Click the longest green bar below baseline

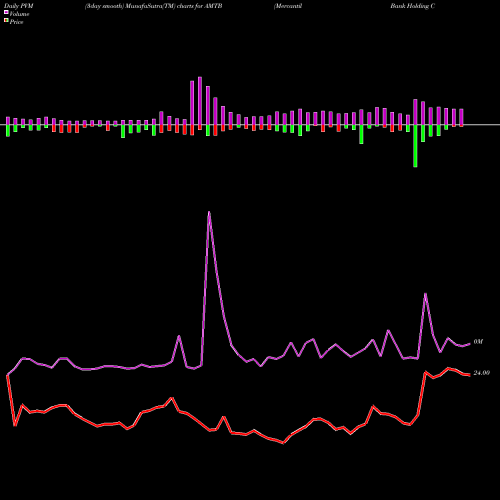click(415, 146)
